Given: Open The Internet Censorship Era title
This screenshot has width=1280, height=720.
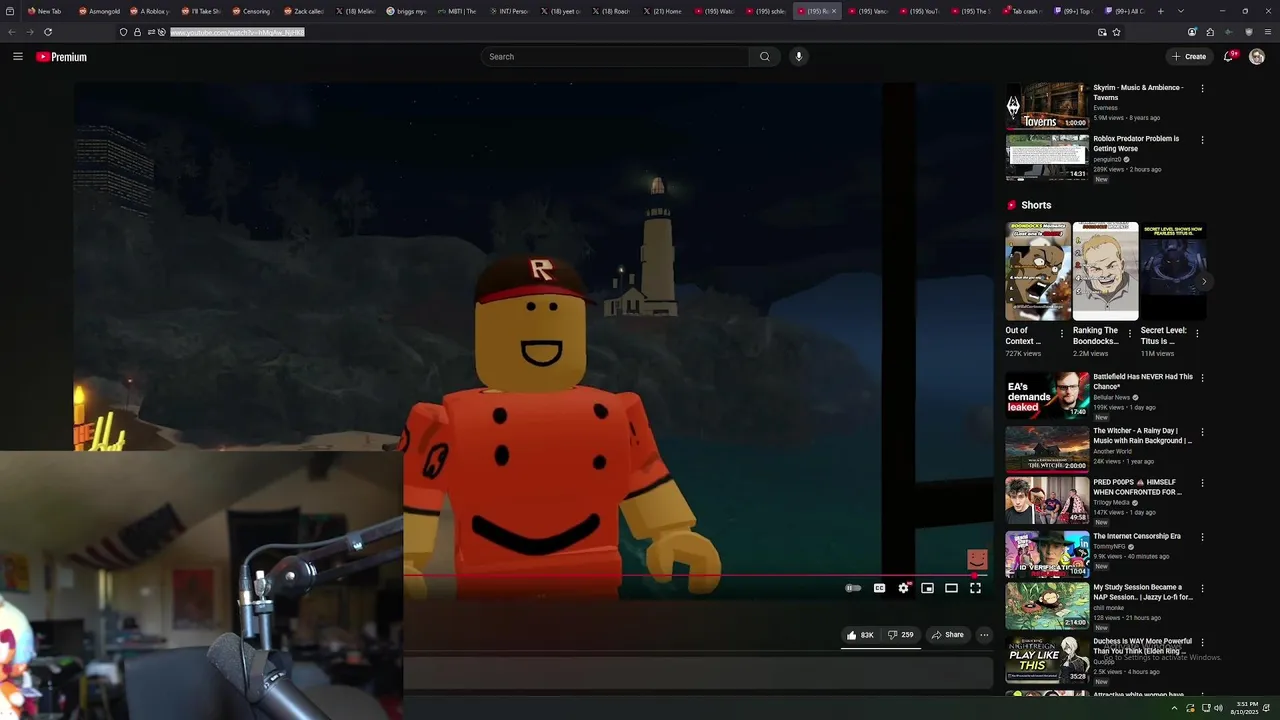Looking at the screenshot, I should coord(1137,536).
